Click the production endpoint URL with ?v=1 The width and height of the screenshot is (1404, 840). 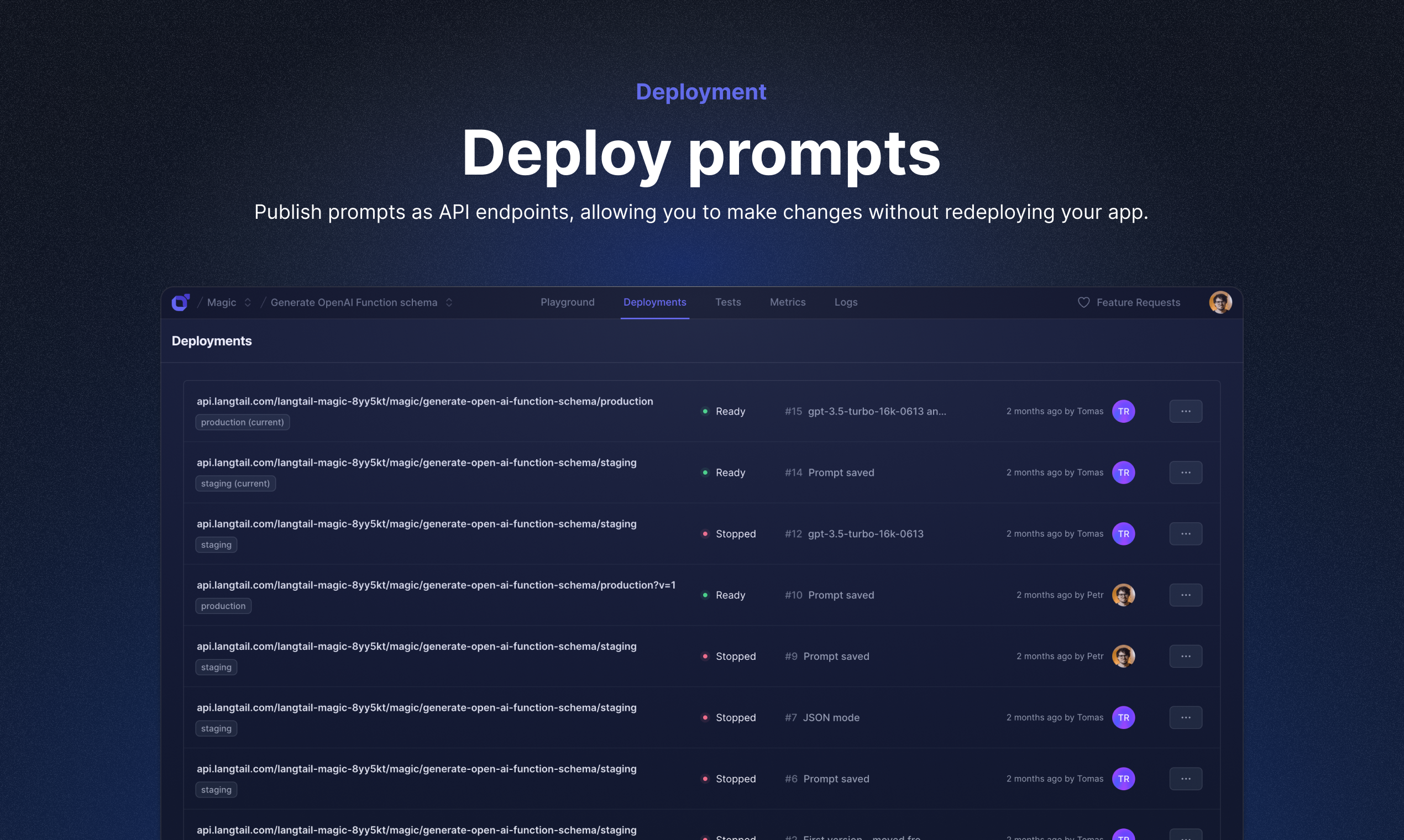point(436,585)
